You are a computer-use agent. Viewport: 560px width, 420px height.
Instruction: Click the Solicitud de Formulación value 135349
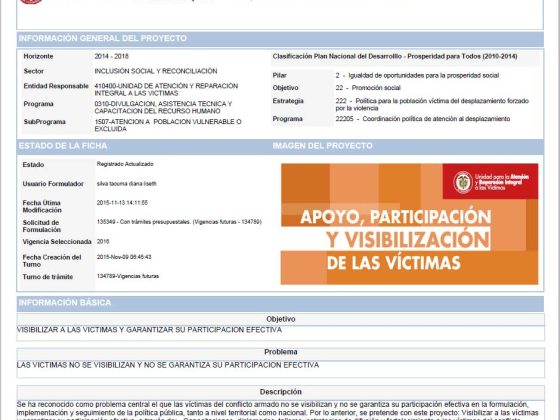[x=179, y=222]
